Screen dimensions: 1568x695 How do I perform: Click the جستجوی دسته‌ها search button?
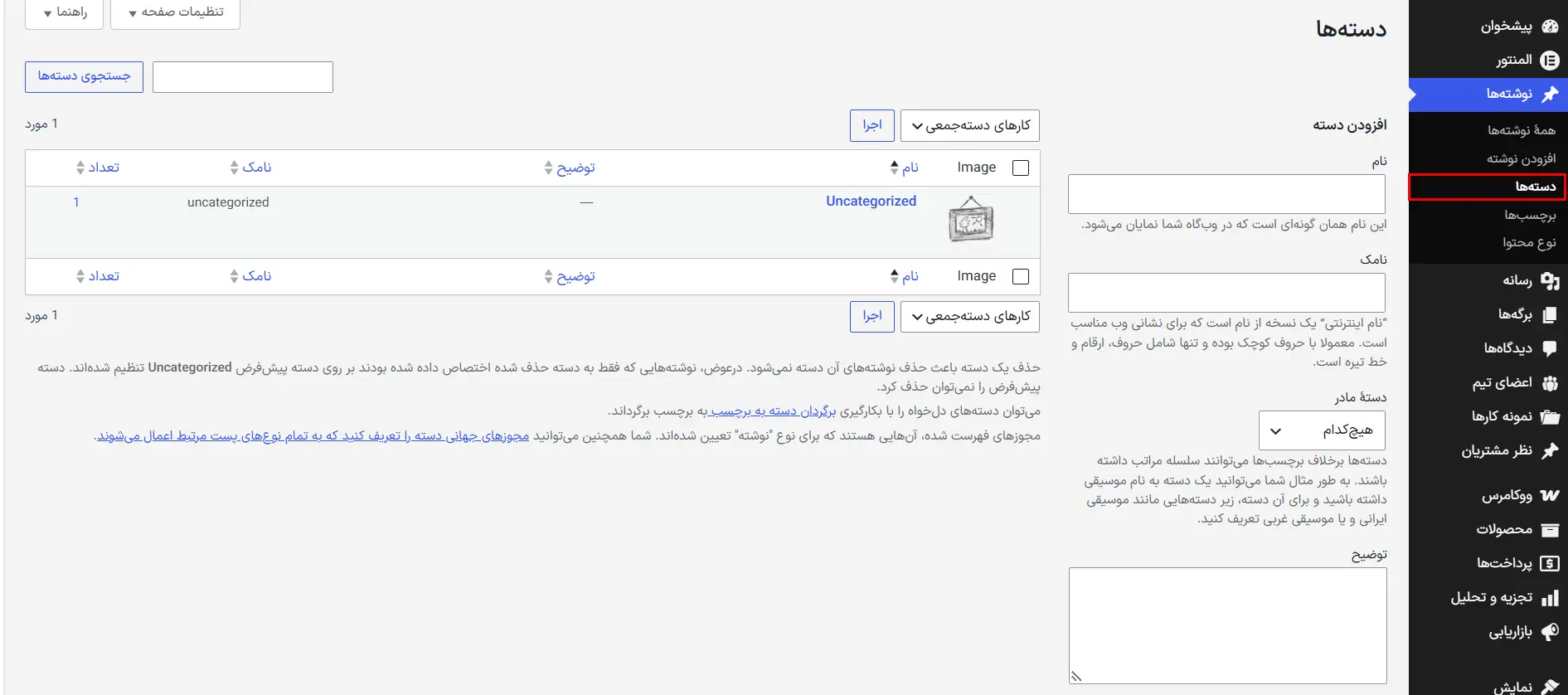[84, 77]
